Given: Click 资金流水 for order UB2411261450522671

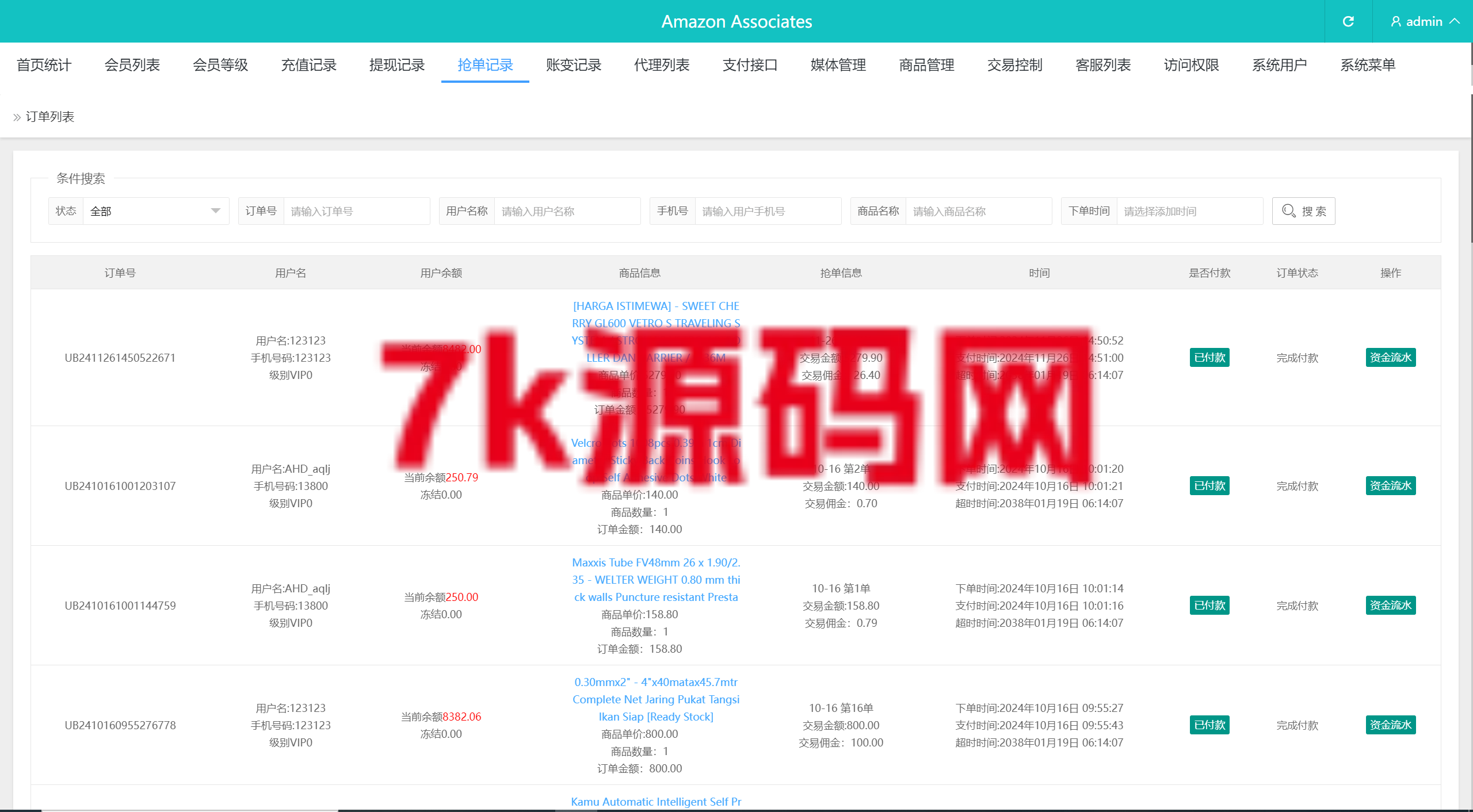Looking at the screenshot, I should [x=1391, y=358].
